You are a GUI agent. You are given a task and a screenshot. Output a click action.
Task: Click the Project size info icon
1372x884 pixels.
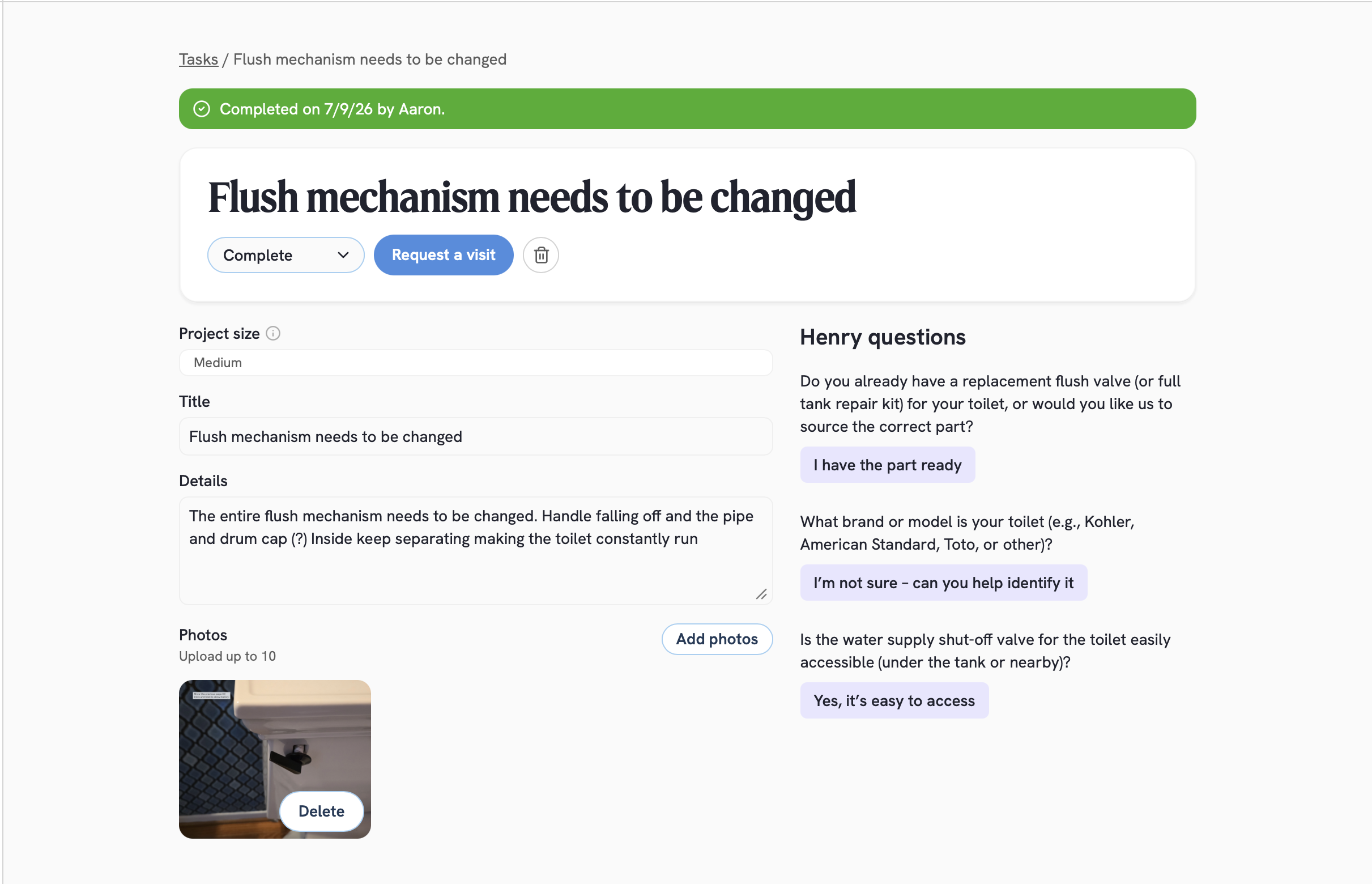[273, 334]
